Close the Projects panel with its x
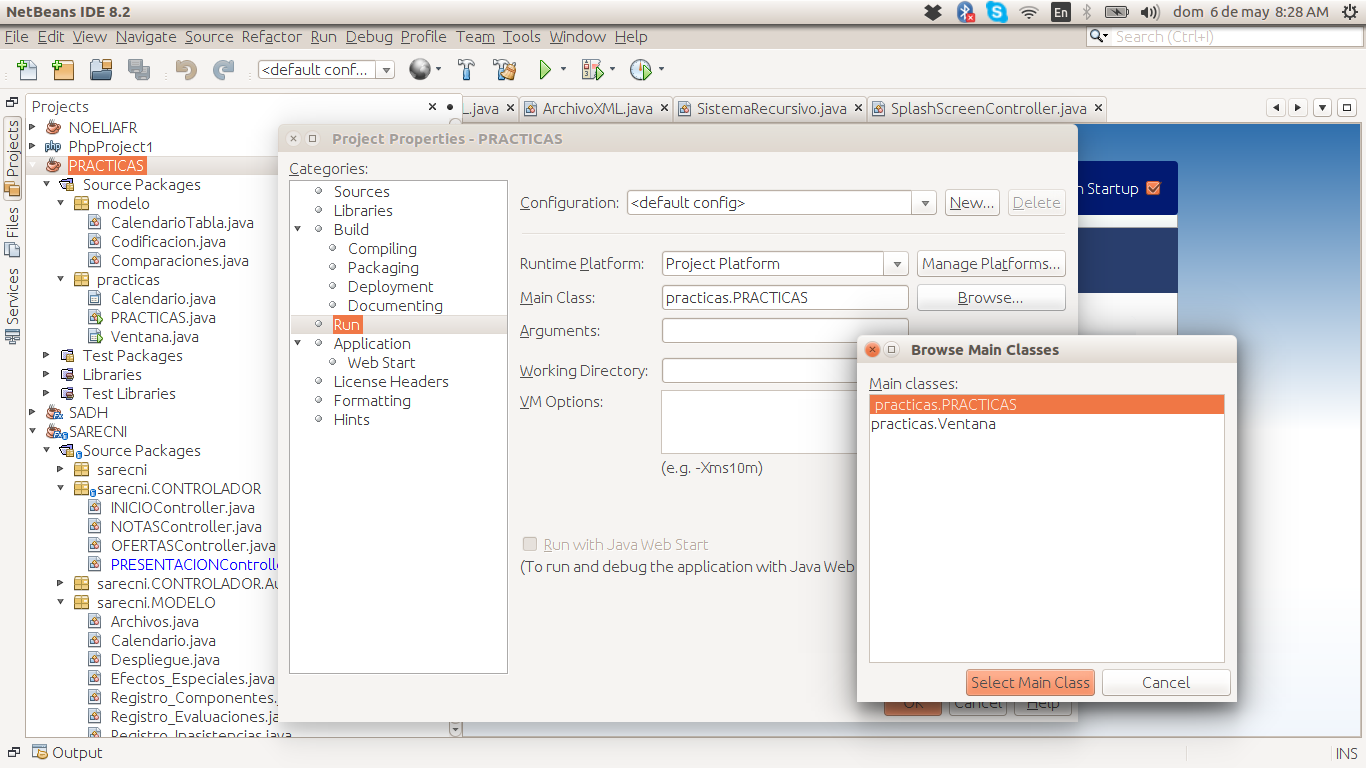This screenshot has height=768, width=1366. pyautogui.click(x=432, y=107)
